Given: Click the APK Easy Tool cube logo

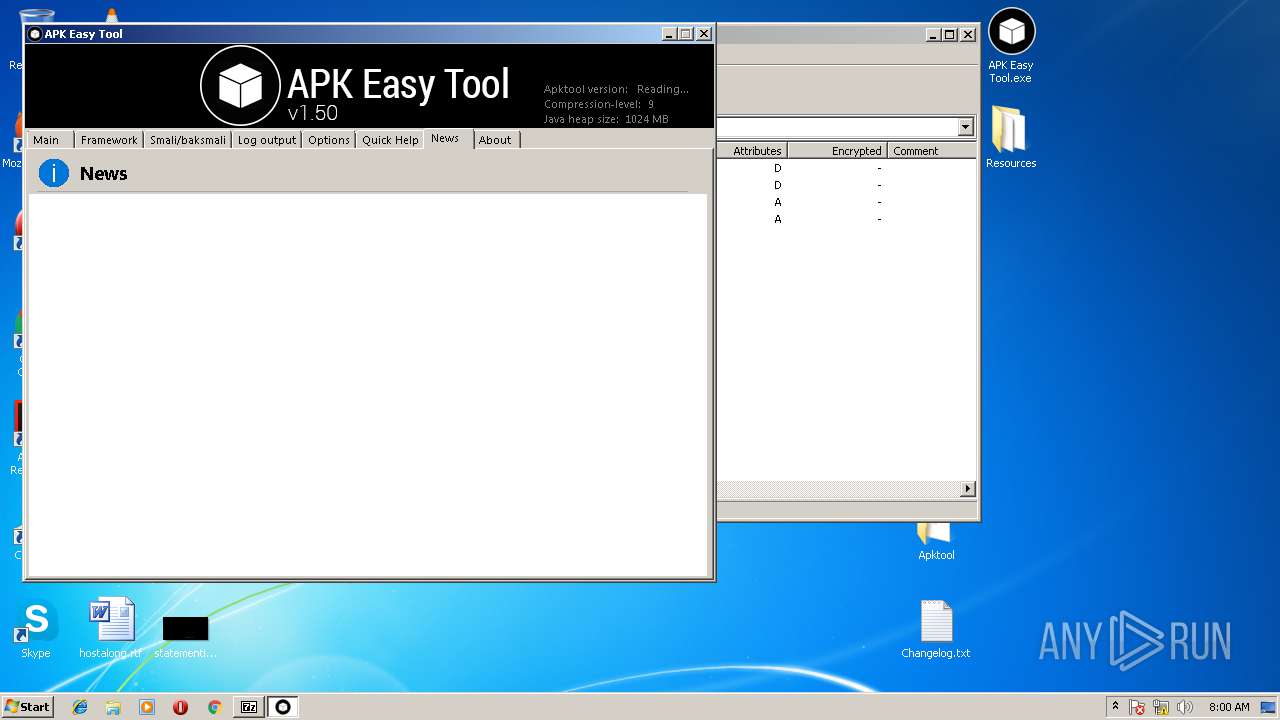Looking at the screenshot, I should 240,85.
